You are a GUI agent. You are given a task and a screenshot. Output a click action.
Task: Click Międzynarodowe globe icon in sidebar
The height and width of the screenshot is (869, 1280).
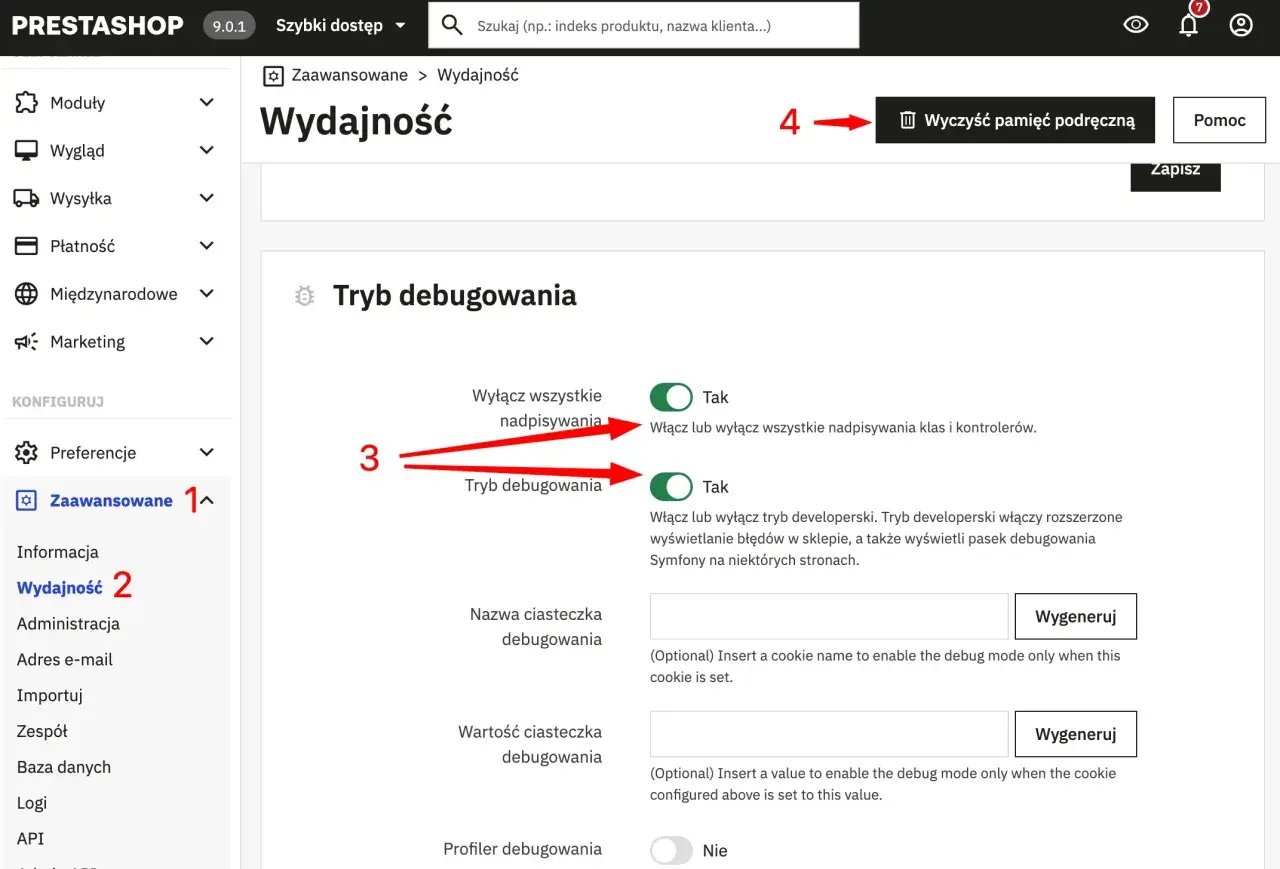pyautogui.click(x=26, y=294)
